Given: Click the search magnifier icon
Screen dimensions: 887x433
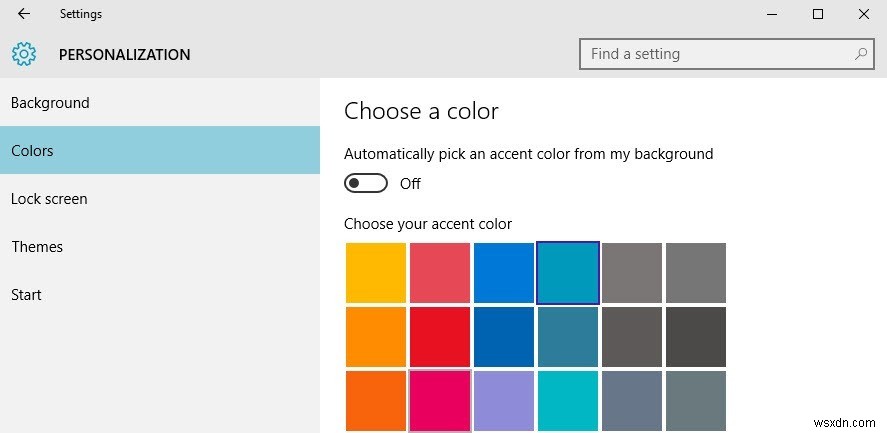Looking at the screenshot, I should coord(860,54).
